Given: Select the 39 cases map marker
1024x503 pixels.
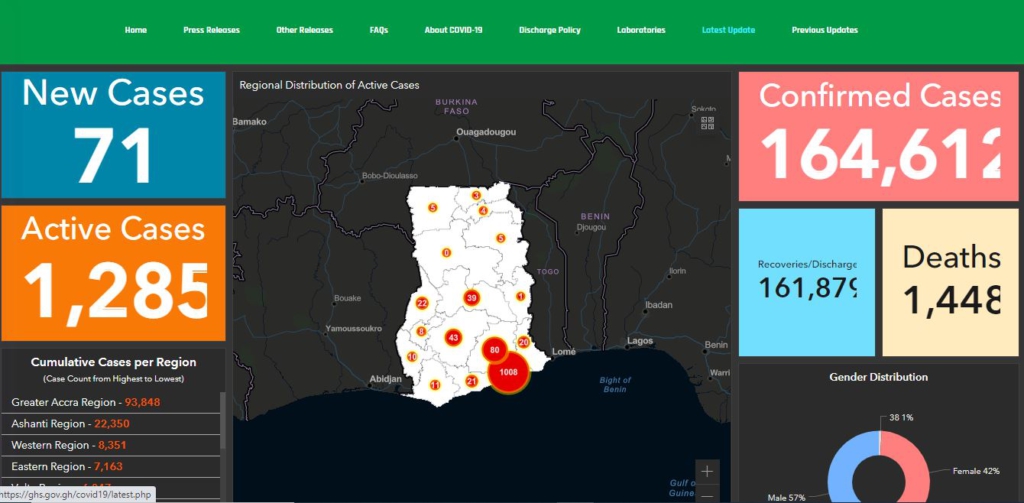Looking at the screenshot, I should click(x=472, y=298).
